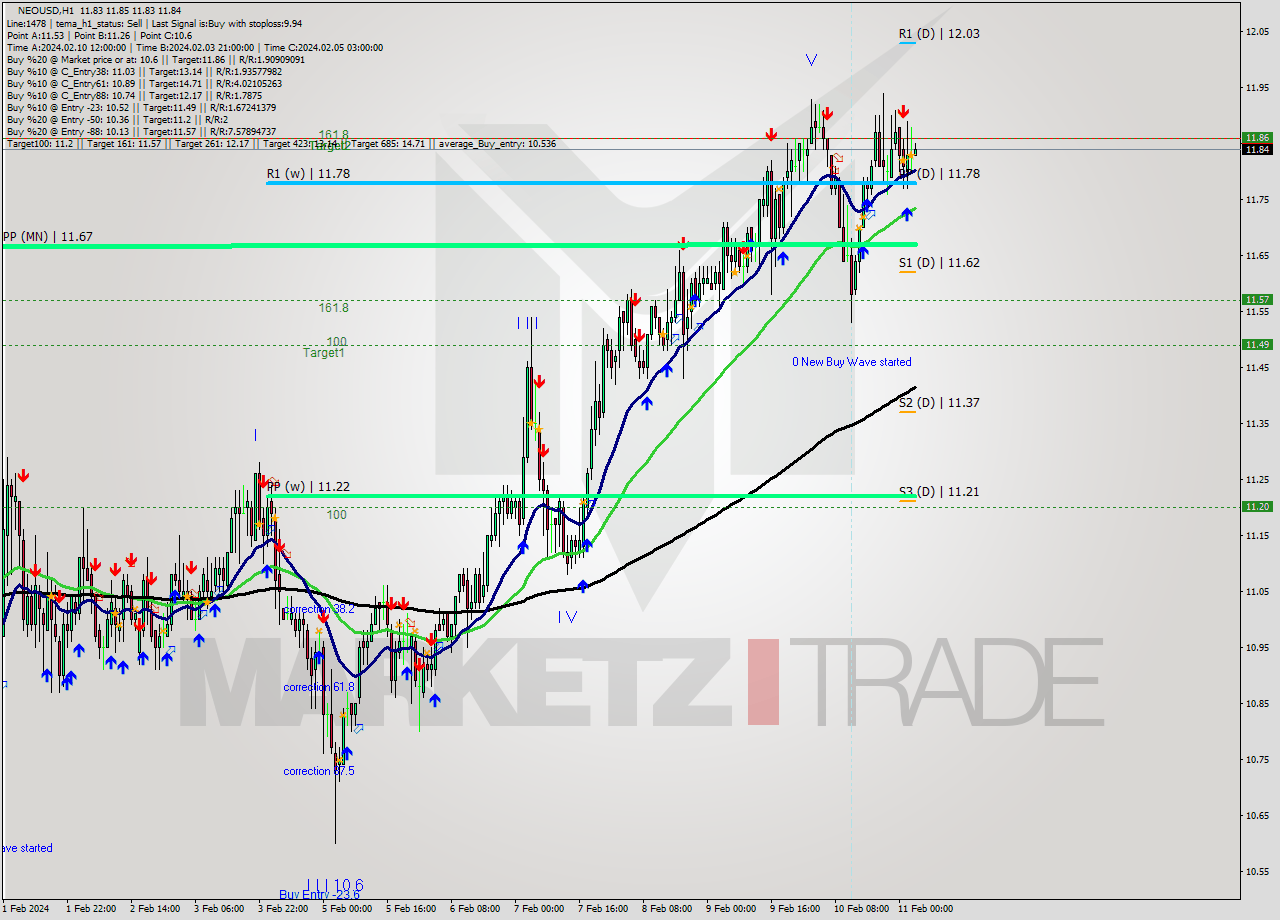1280x920 pixels.
Task: Click the '8 Feb 08:00' time axis label
Action: [667, 909]
